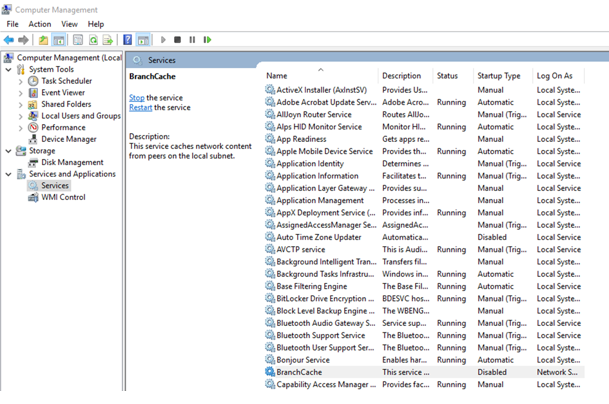This screenshot has height=404, width=609.
Task: Expand the Event Viewer node arrow
Action: (21, 93)
